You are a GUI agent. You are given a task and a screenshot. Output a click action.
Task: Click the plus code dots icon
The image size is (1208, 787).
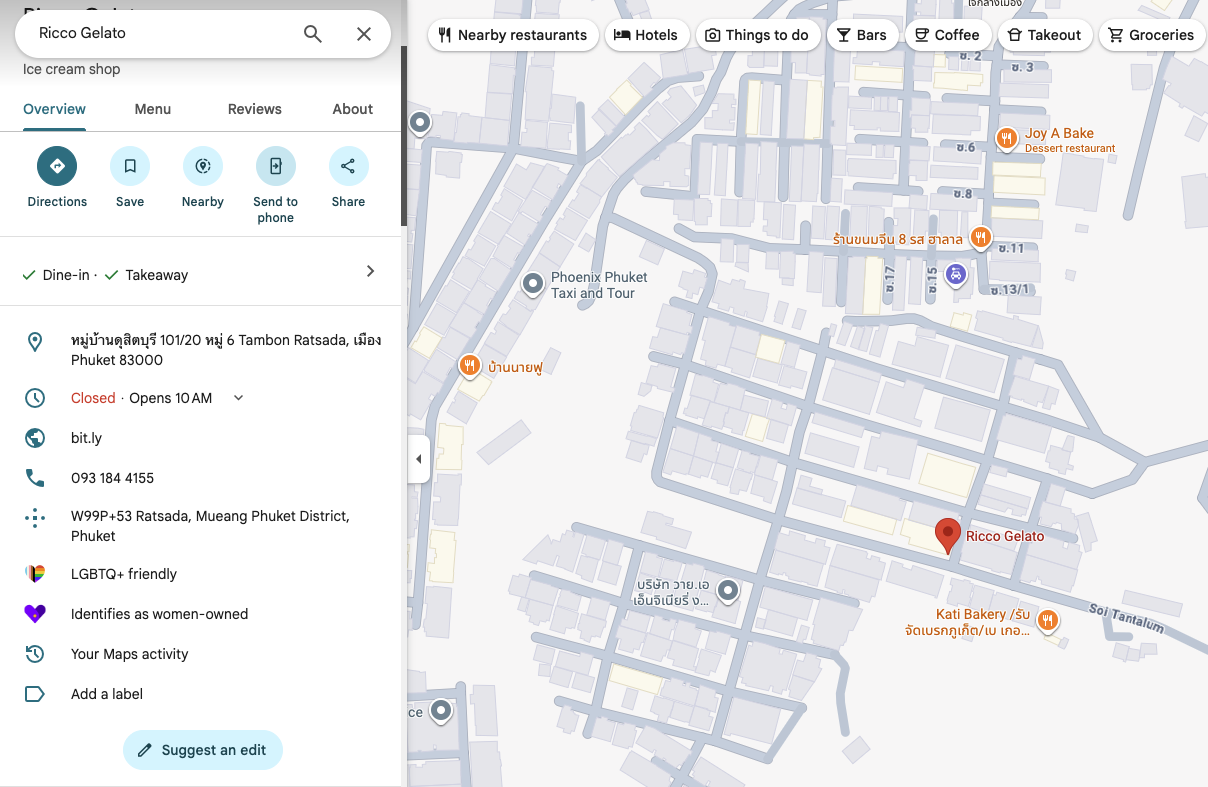pyautogui.click(x=35, y=518)
